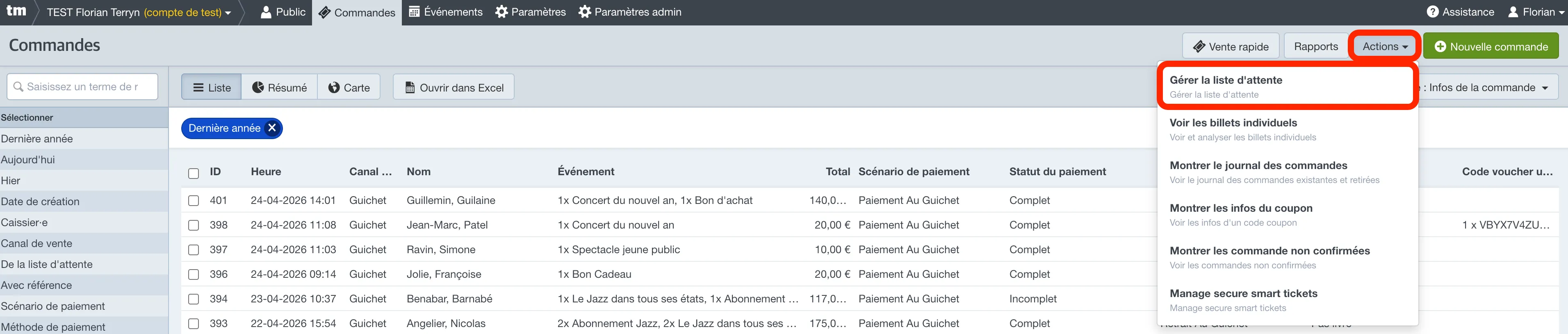Click the Paramètres admin gear icon
1568x334 pixels.
(x=584, y=12)
